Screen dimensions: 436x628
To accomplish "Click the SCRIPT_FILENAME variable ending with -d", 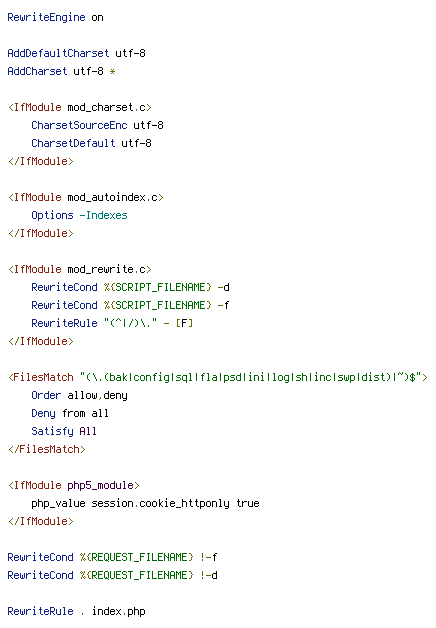I will click(x=157, y=287).
